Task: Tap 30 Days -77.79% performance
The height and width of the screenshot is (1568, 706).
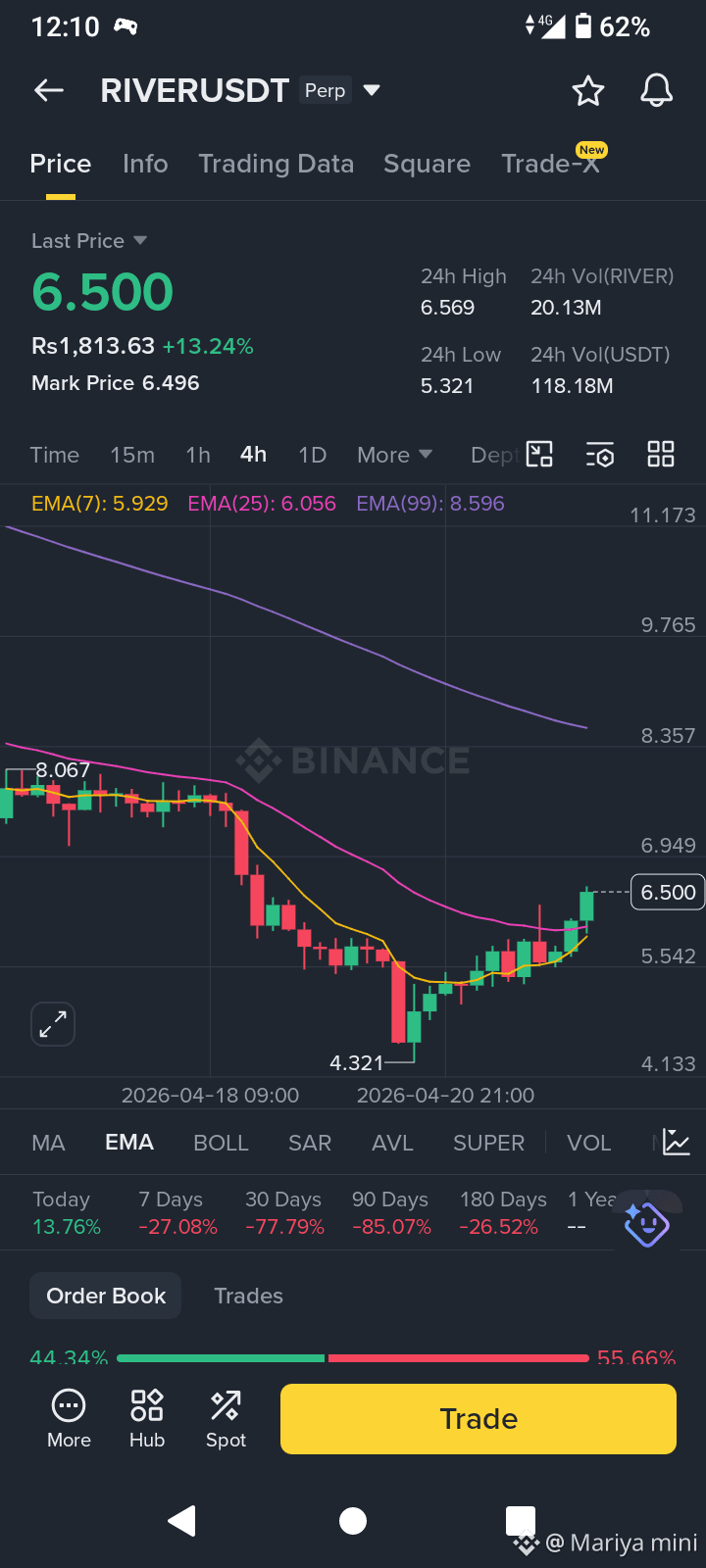Action: (284, 1213)
